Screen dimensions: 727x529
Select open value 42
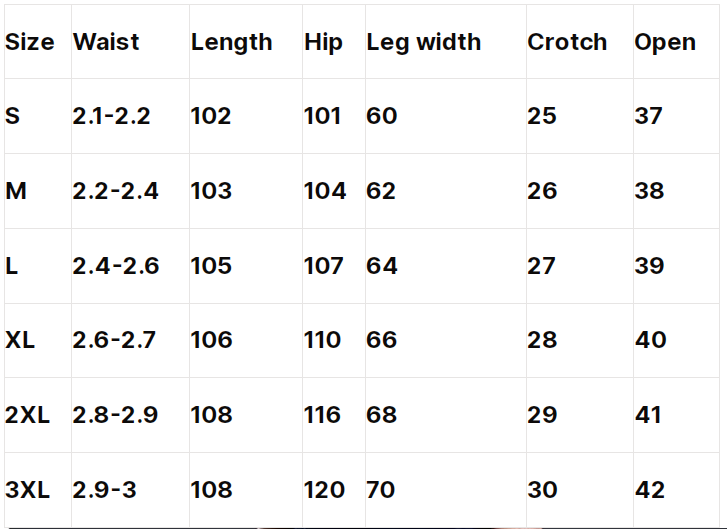650,490
